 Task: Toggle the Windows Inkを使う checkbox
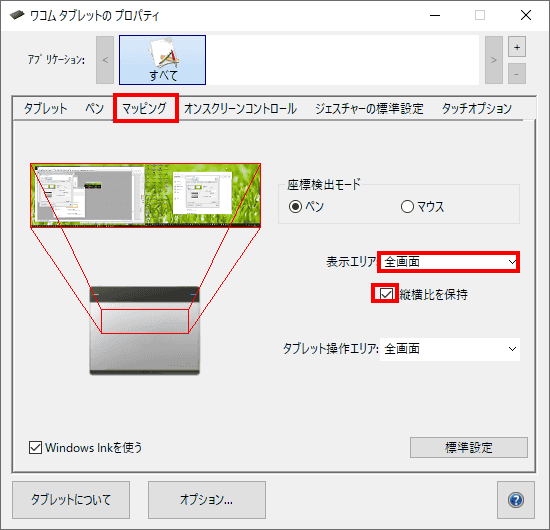coord(35,448)
